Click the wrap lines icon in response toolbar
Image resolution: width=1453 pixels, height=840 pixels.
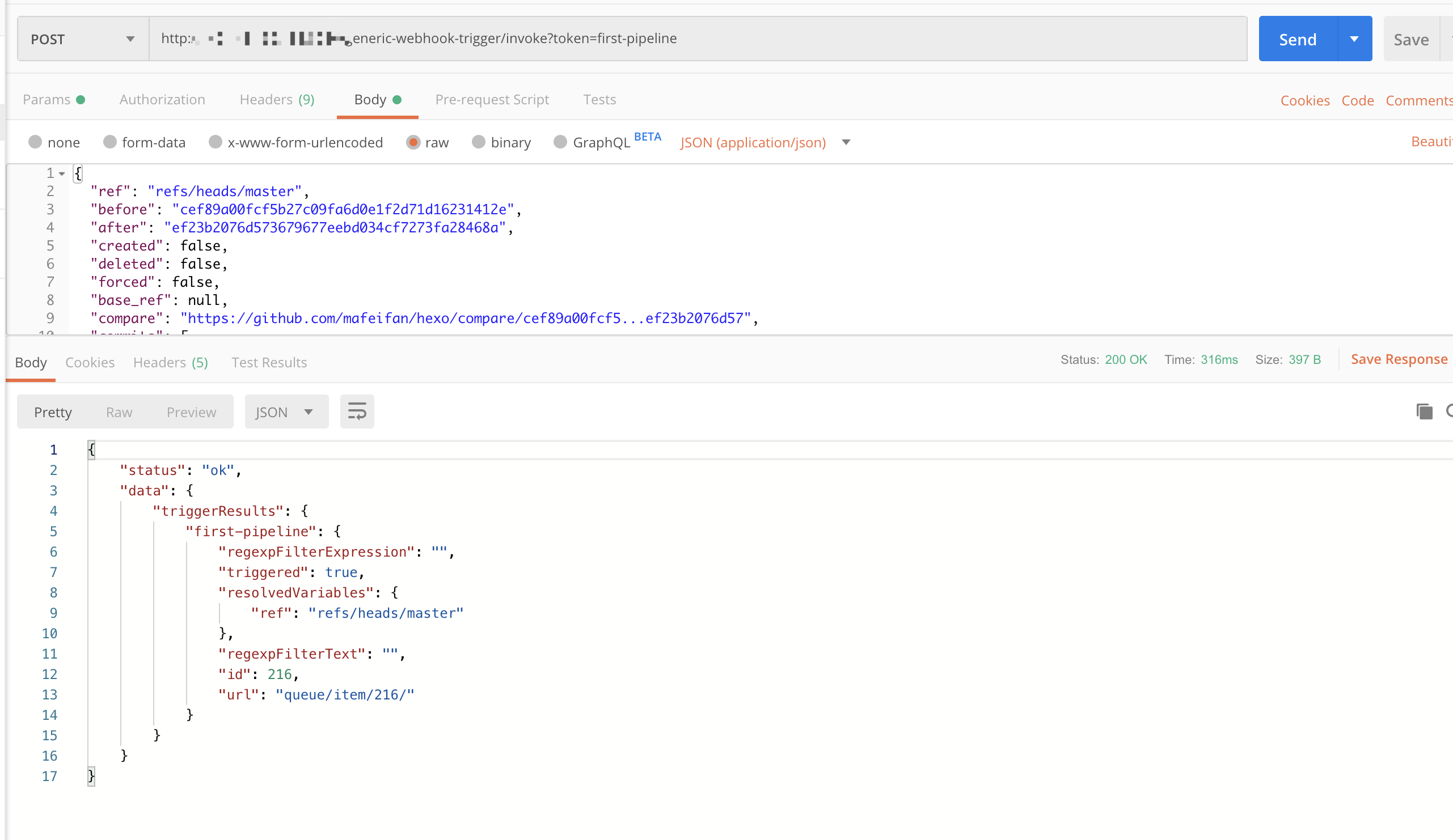357,411
